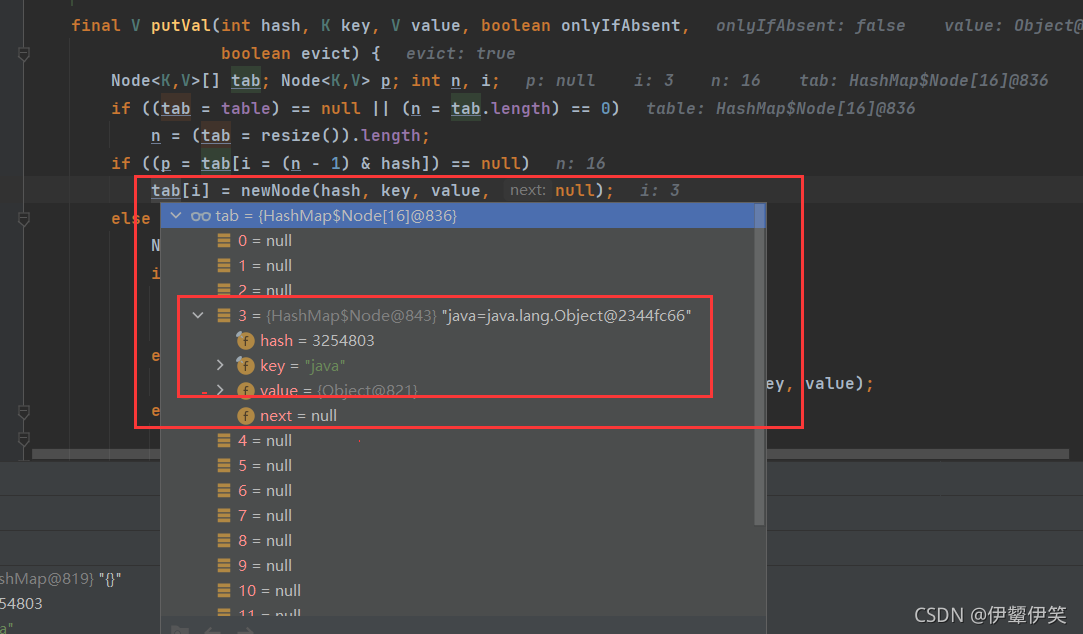This screenshot has height=634, width=1083.
Task: Click the array element icon for index 1
Action: pyautogui.click(x=224, y=265)
